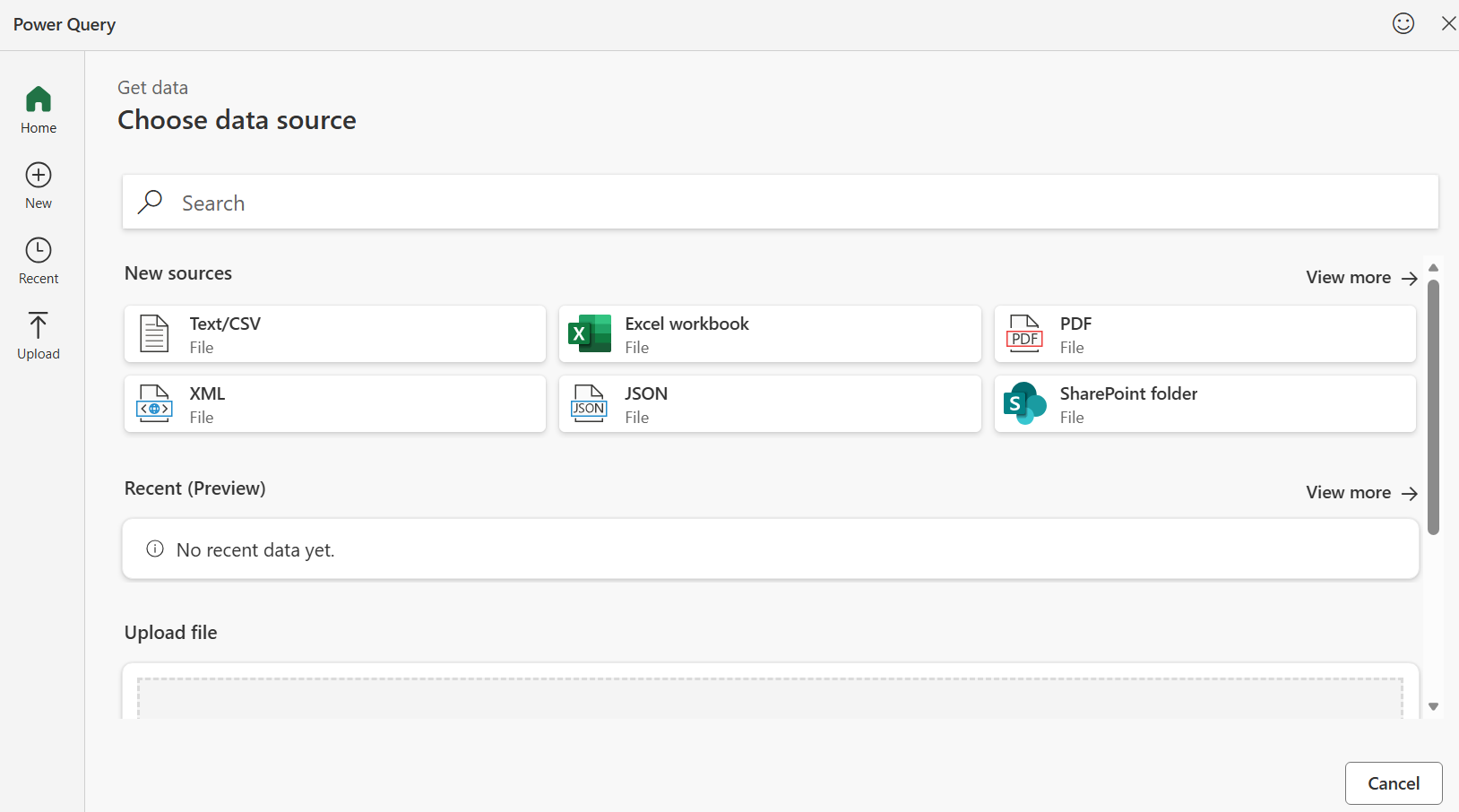Choose the PDF file icon

tap(1025, 333)
